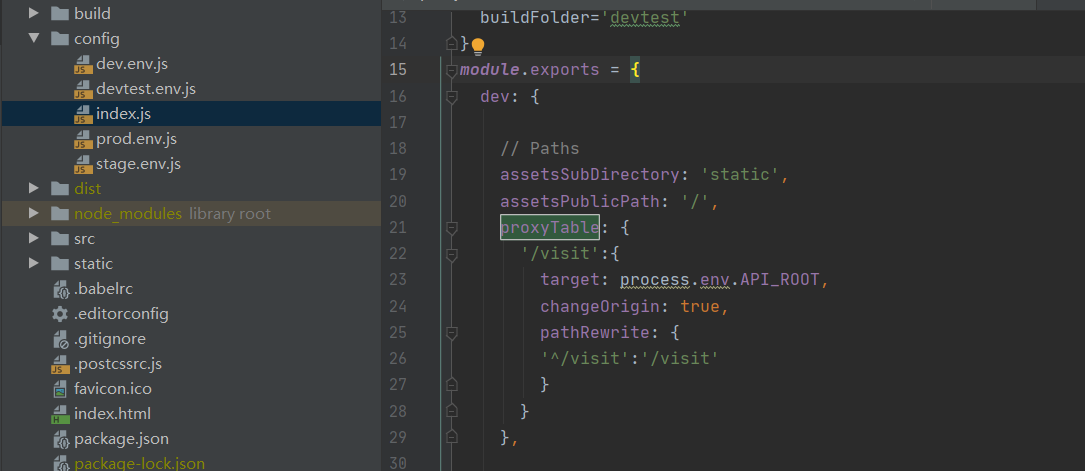Click the index.js file icon
Image resolution: width=1085 pixels, height=471 pixels.
[x=83, y=114]
